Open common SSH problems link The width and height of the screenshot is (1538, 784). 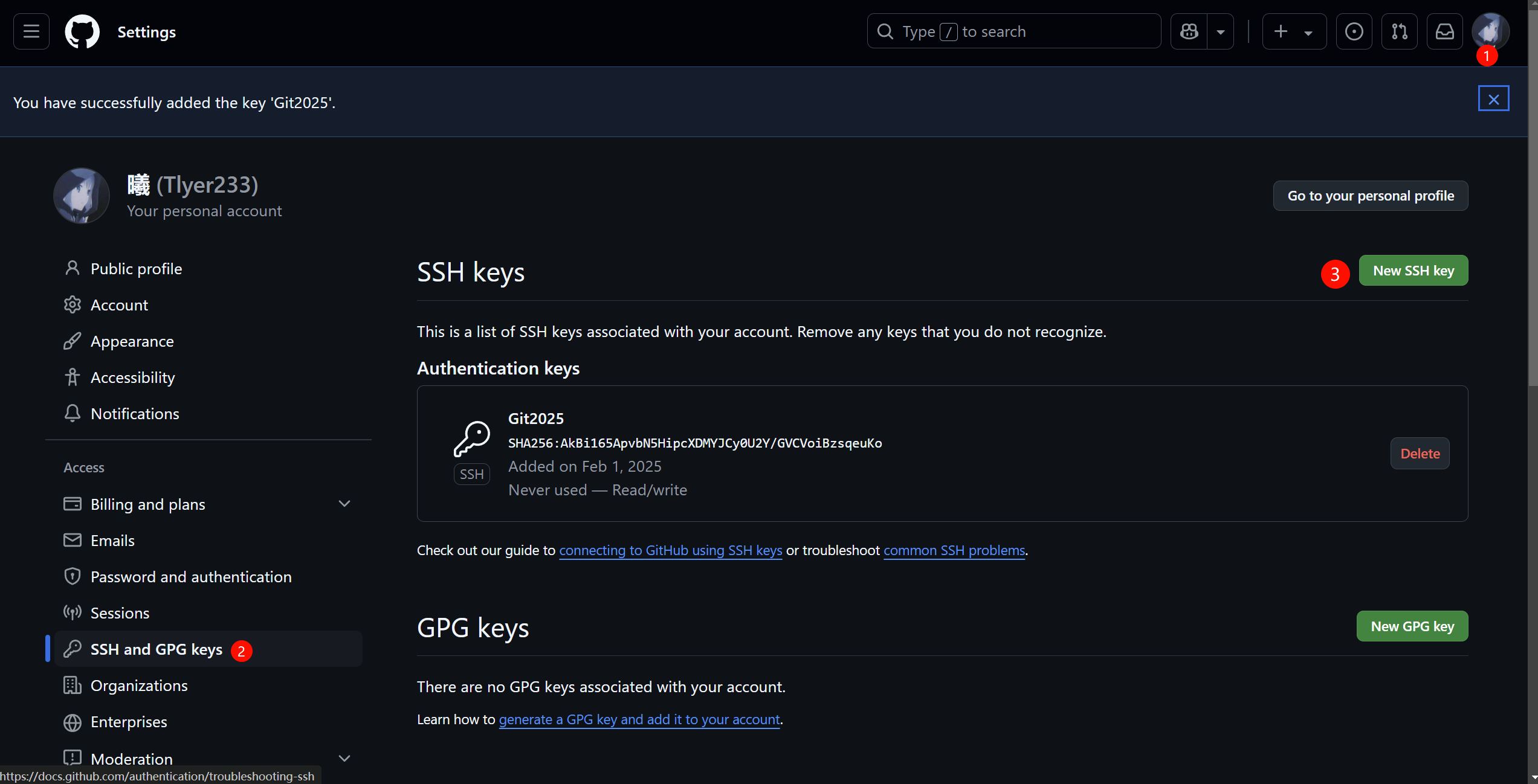tap(954, 550)
